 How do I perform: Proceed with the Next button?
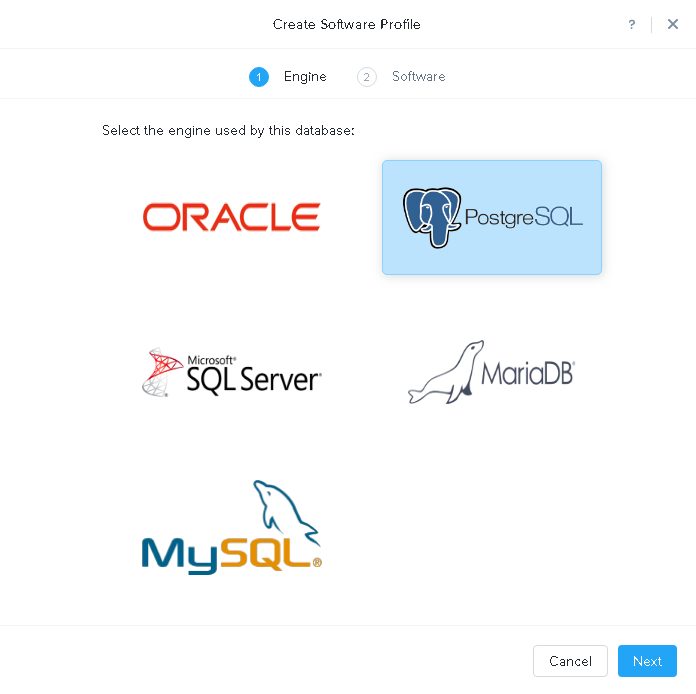click(647, 661)
